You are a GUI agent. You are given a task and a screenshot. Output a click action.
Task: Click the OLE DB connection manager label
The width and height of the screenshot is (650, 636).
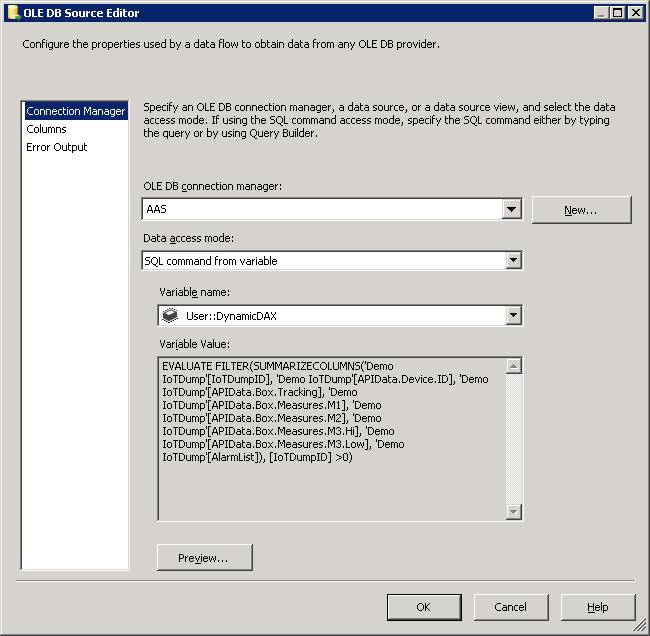tap(213, 187)
